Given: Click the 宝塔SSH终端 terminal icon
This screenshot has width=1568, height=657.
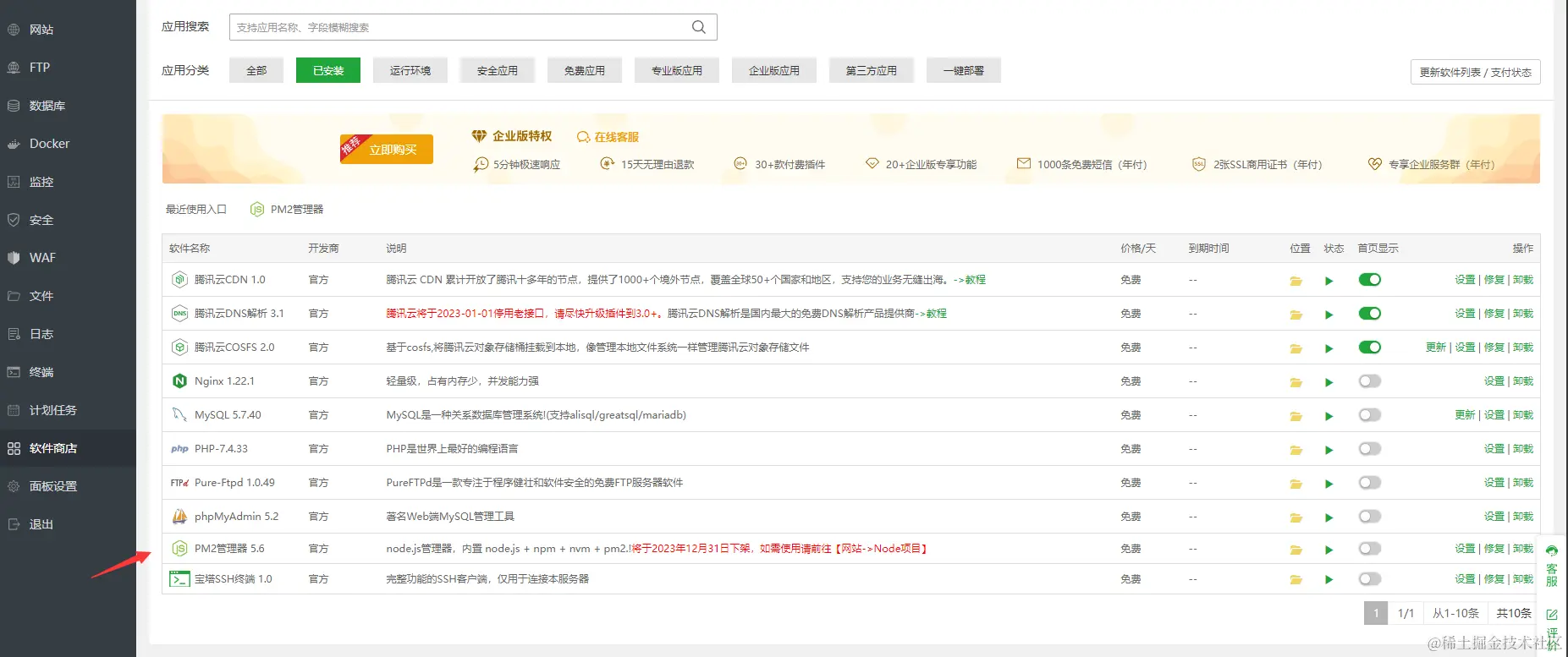Looking at the screenshot, I should pos(179,579).
